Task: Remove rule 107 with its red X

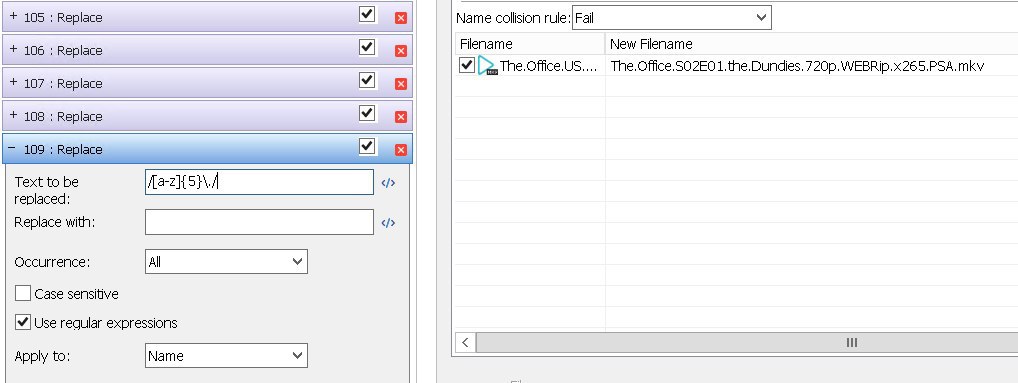Action: click(x=401, y=84)
